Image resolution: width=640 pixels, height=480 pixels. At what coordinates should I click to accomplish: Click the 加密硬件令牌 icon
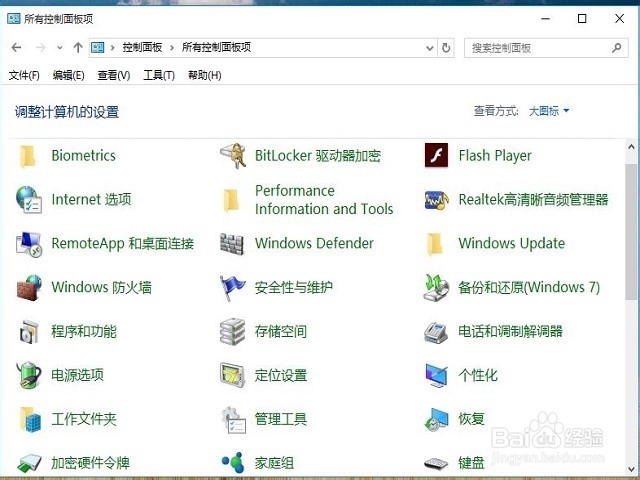(x=29, y=464)
